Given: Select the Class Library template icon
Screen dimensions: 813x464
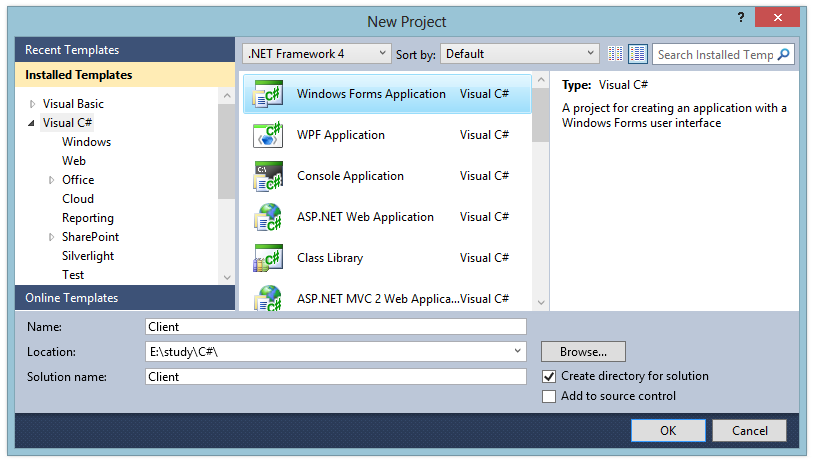Looking at the screenshot, I should (x=268, y=258).
